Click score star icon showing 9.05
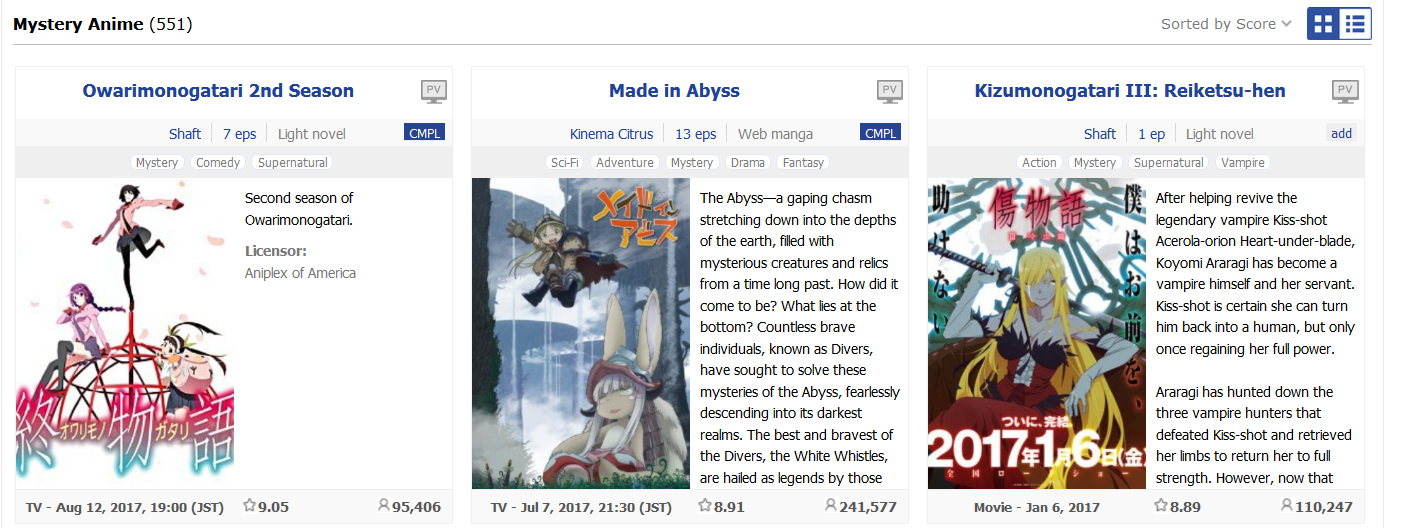Image resolution: width=1401 pixels, height=528 pixels. coord(249,506)
